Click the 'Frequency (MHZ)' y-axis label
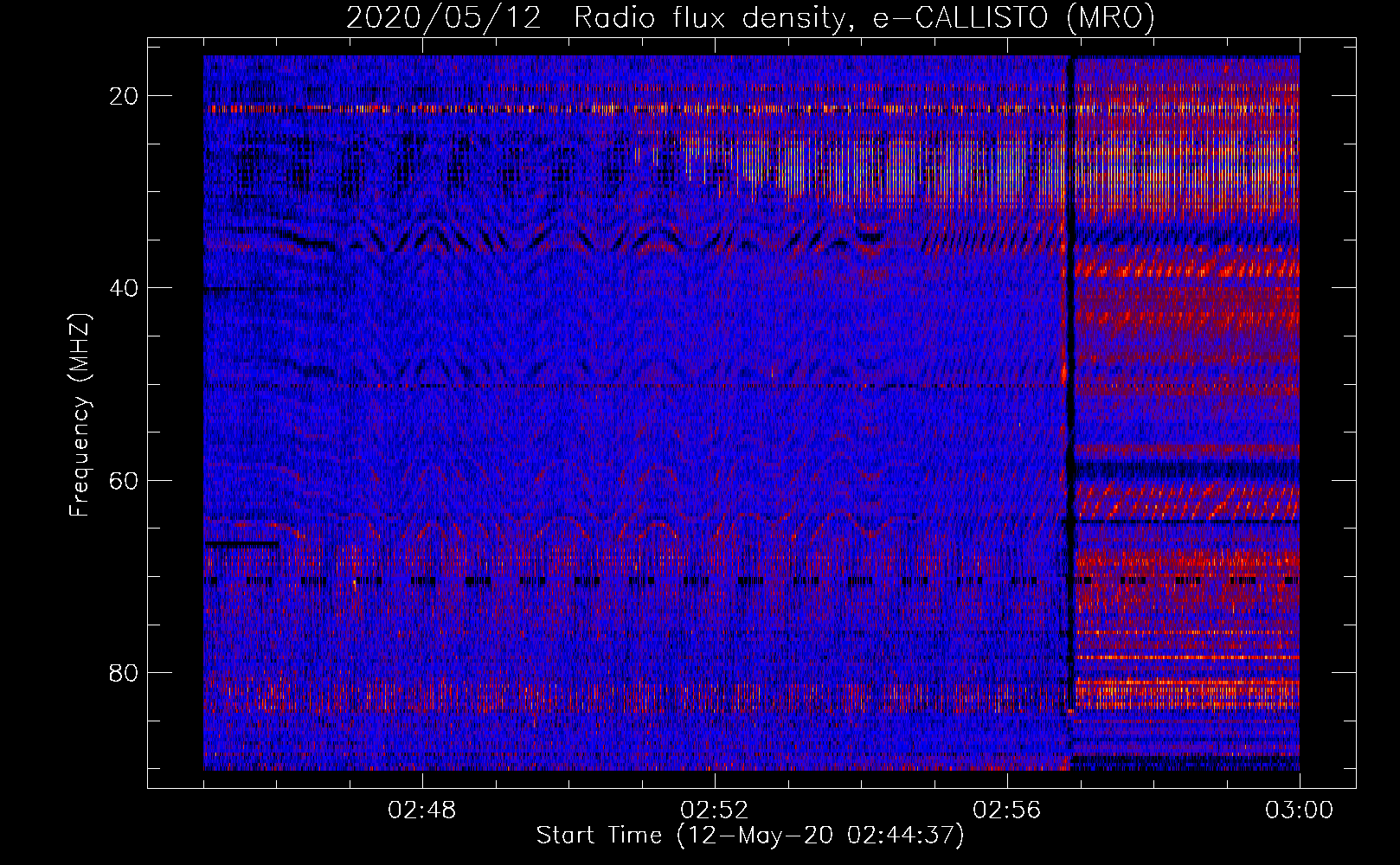The width and height of the screenshot is (1400, 865). (79, 415)
